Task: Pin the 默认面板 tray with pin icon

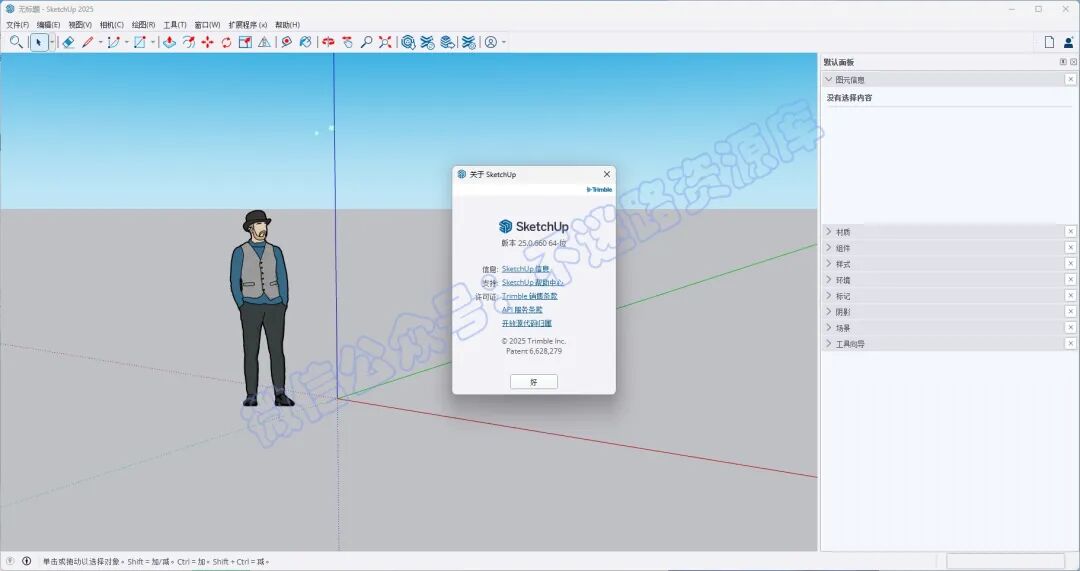Action: pyautogui.click(x=1063, y=62)
